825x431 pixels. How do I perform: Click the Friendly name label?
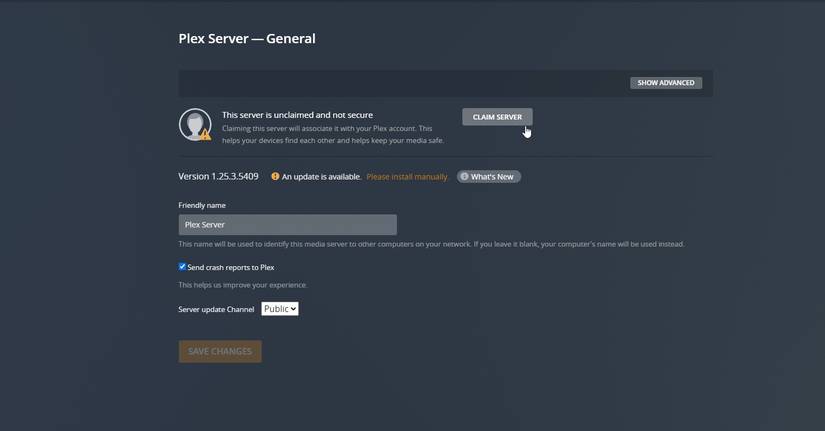[202, 205]
